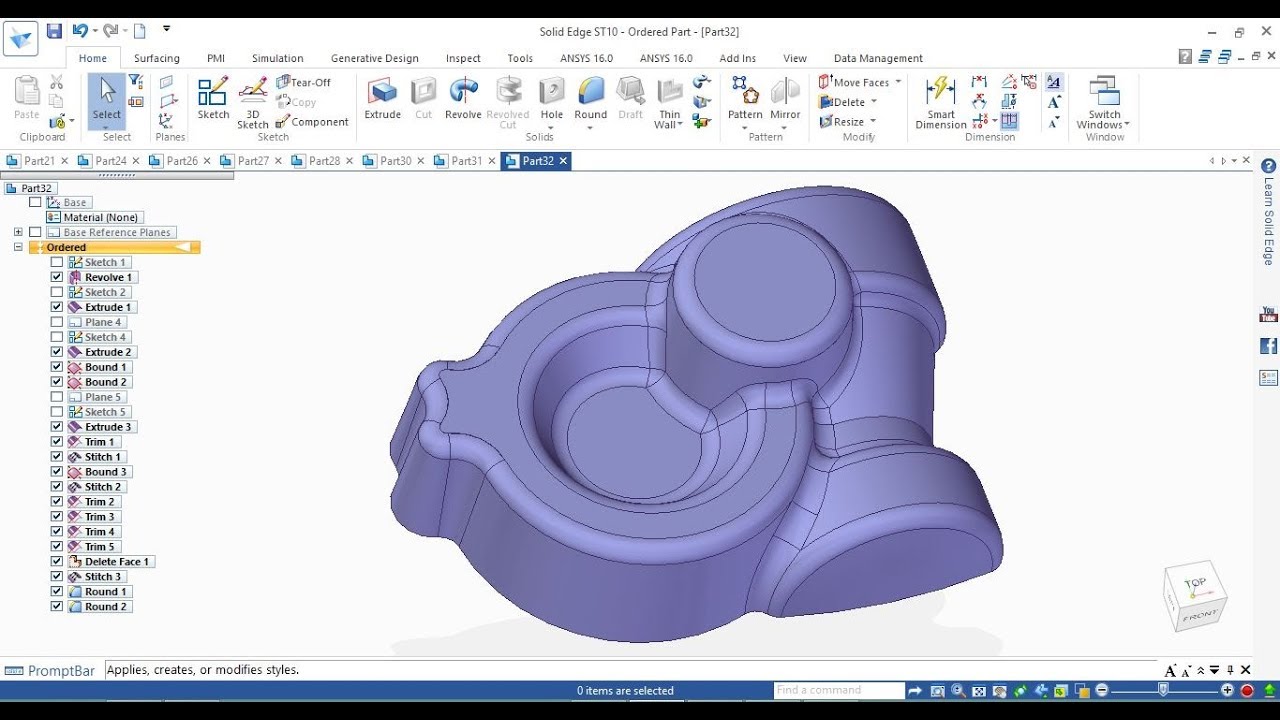Click the zoom in plus button
The height and width of the screenshot is (720, 1280).
1227,690
